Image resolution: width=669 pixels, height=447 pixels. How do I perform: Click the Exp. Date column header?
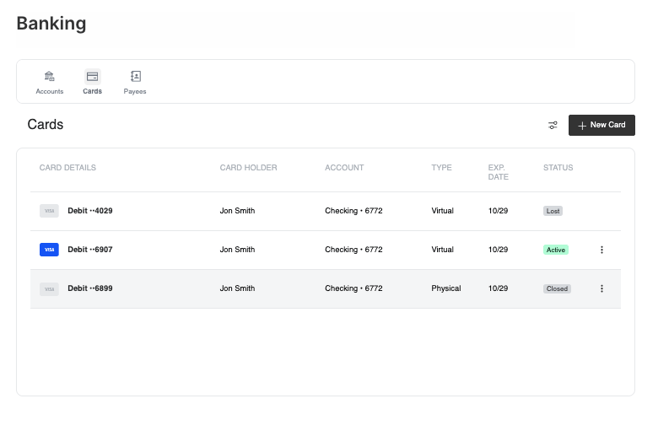tap(498, 172)
